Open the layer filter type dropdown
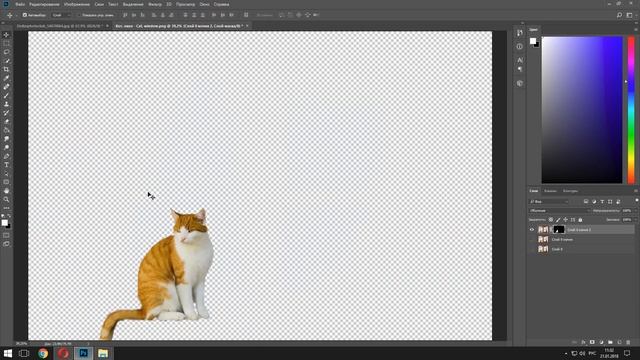The width and height of the screenshot is (640, 360). point(549,202)
